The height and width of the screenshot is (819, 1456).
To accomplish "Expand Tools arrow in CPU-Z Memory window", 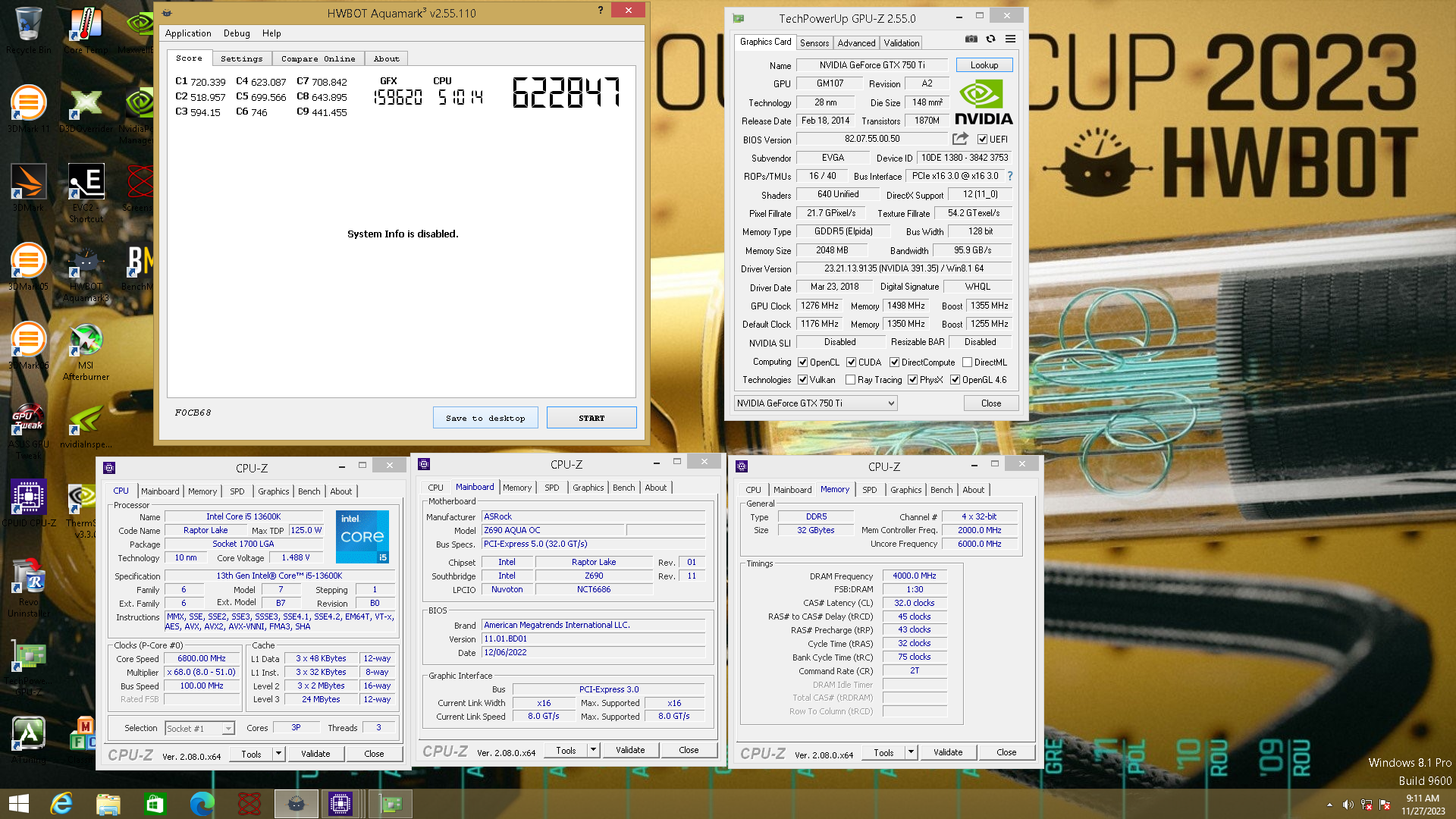I will point(911,752).
